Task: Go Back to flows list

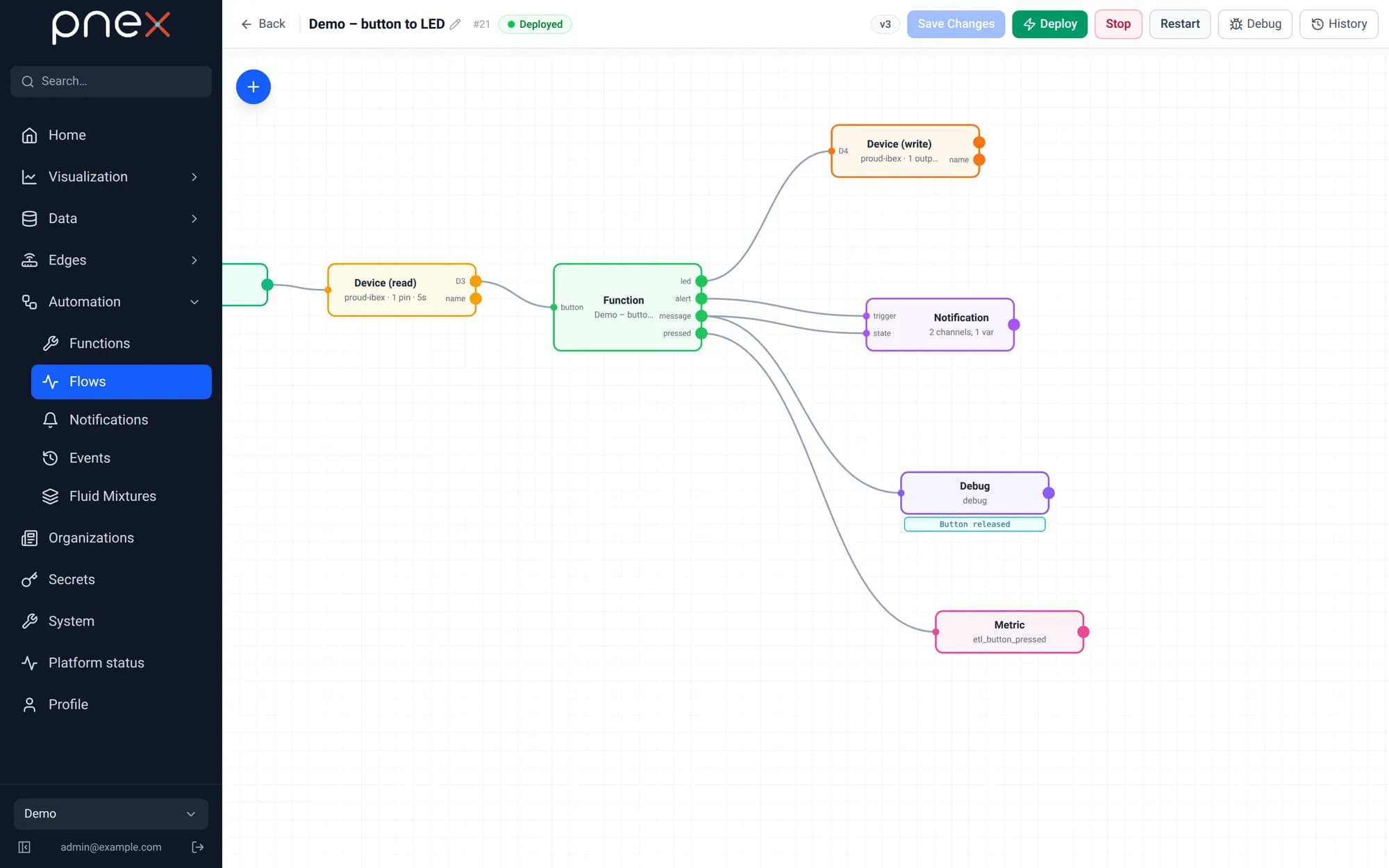Action: (263, 24)
